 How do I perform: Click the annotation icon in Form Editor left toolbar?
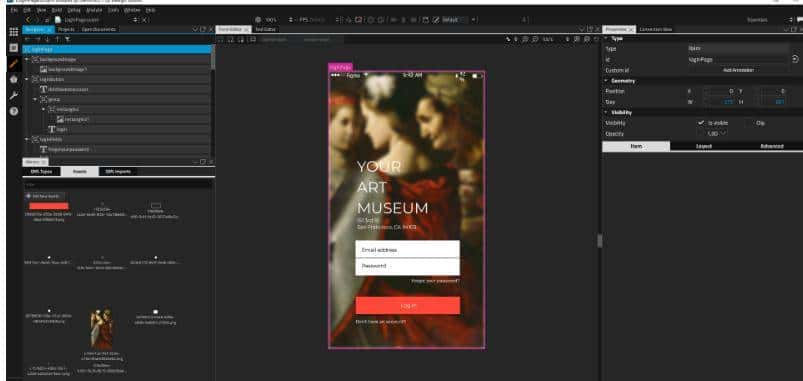[253, 39]
